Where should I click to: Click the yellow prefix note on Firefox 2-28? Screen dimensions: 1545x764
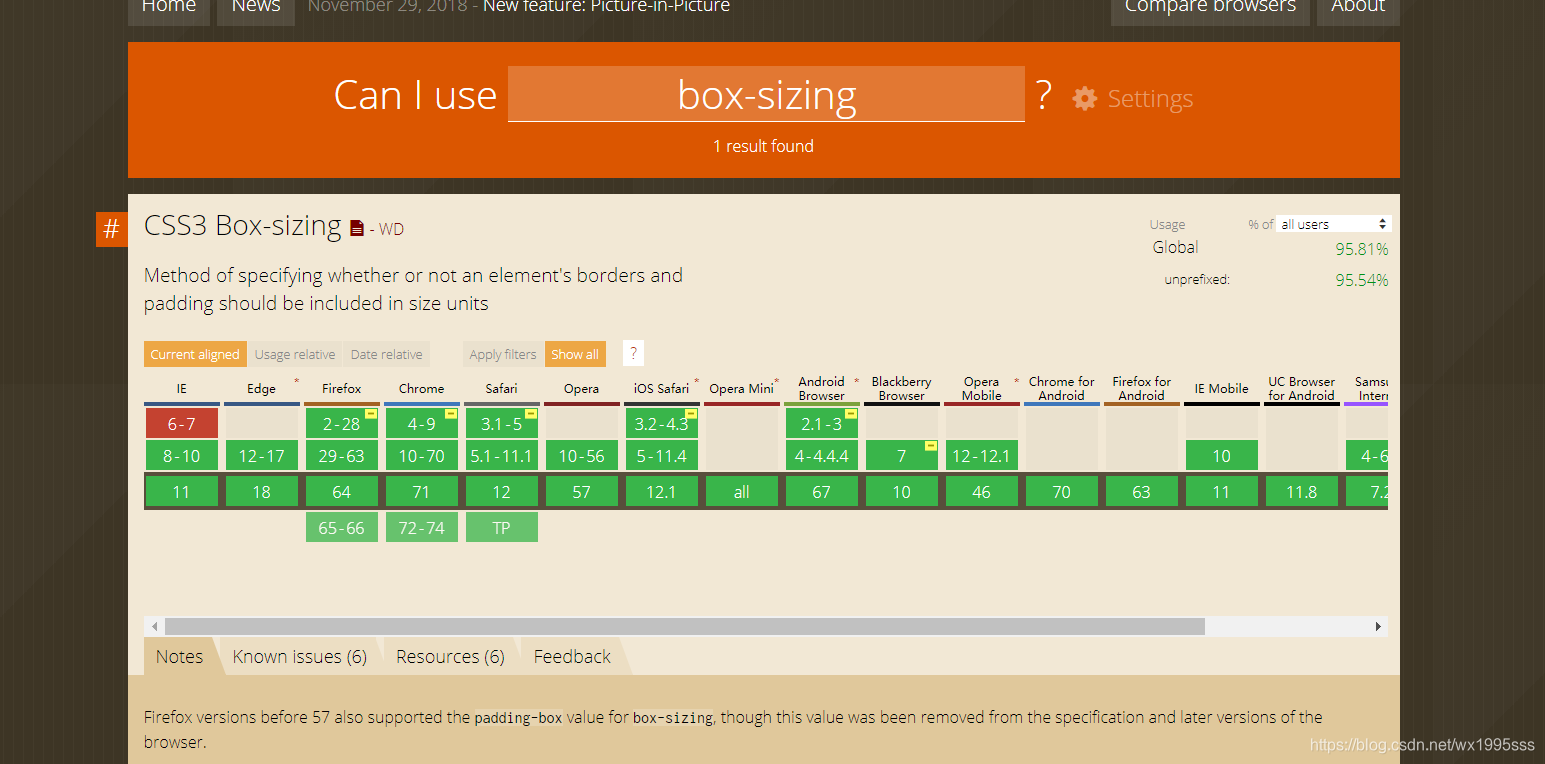pyautogui.click(x=370, y=414)
